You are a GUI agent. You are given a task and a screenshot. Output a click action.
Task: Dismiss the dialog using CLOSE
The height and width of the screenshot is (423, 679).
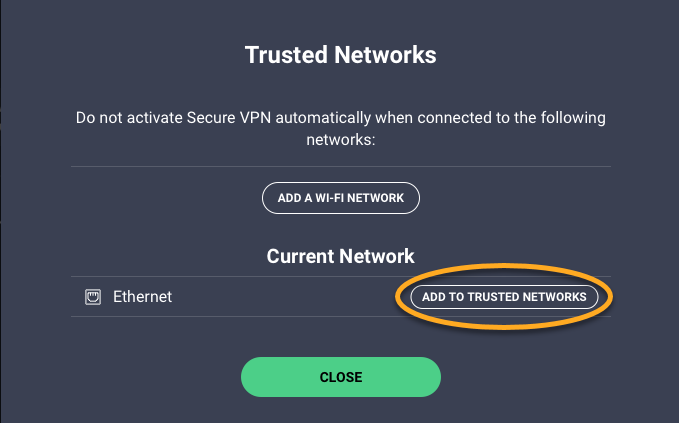340,377
